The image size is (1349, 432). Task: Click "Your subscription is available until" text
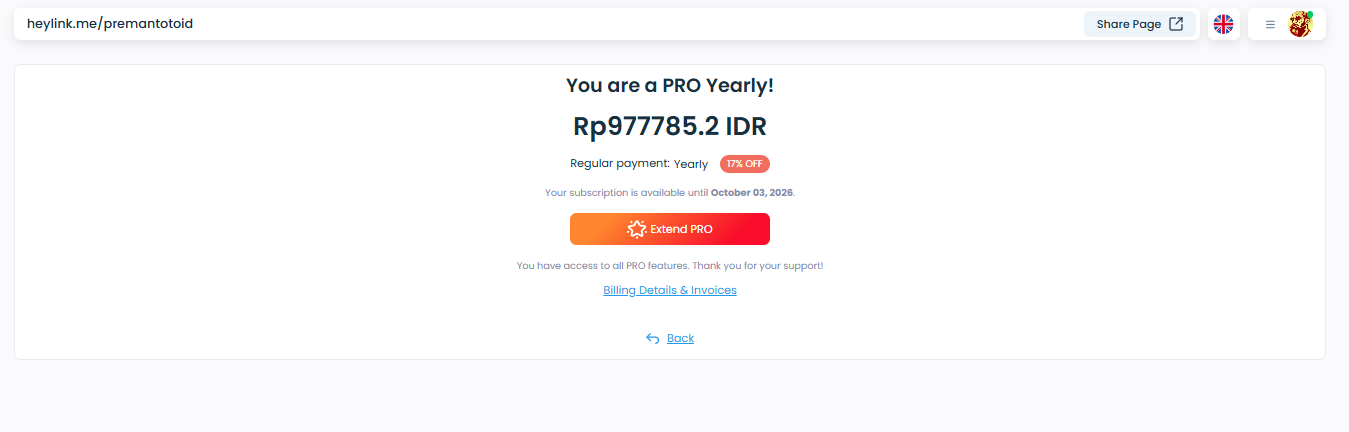(626, 192)
